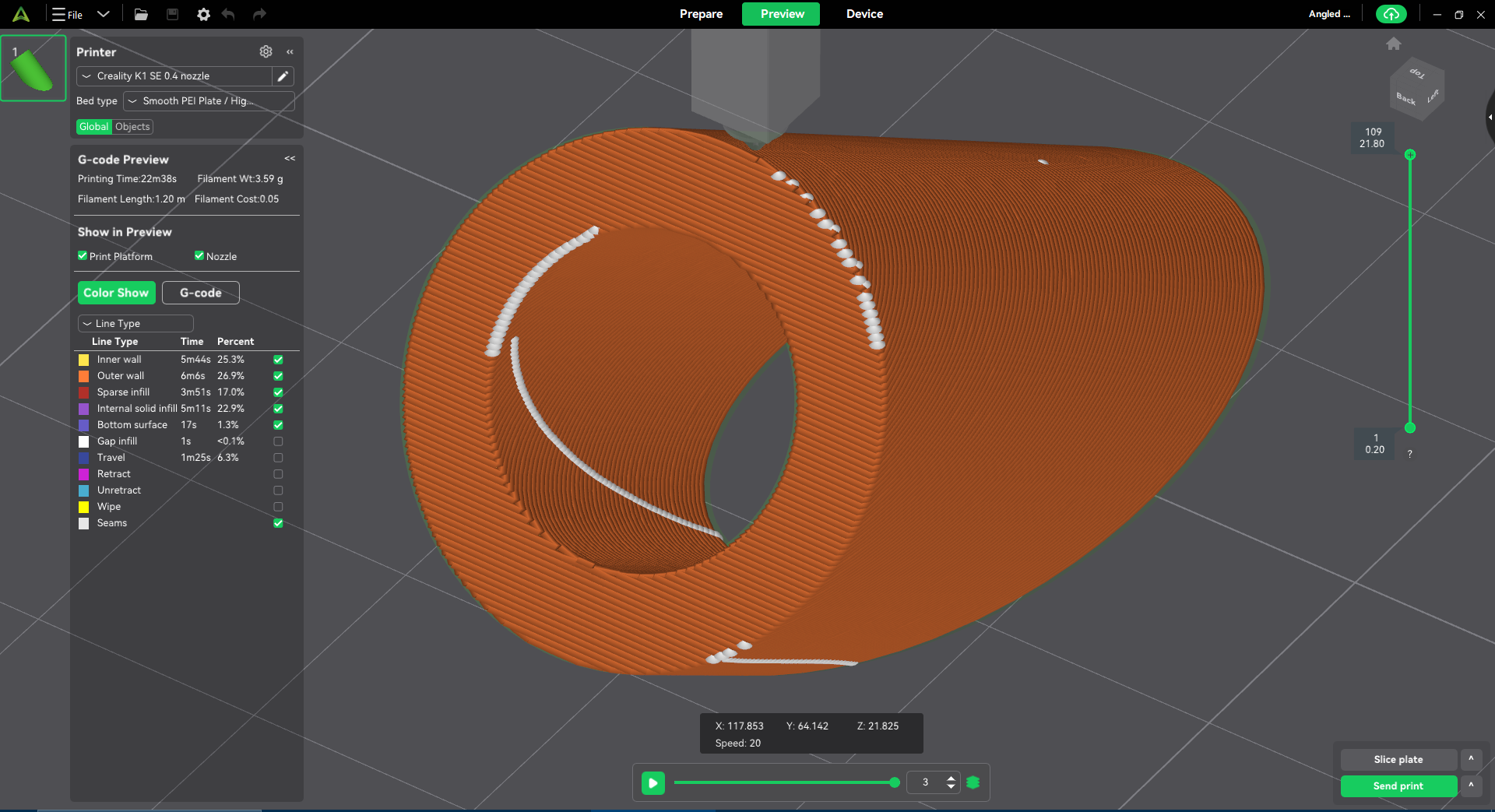Expand the File menu dropdown arrow
The height and width of the screenshot is (812, 1495).
coord(104,14)
